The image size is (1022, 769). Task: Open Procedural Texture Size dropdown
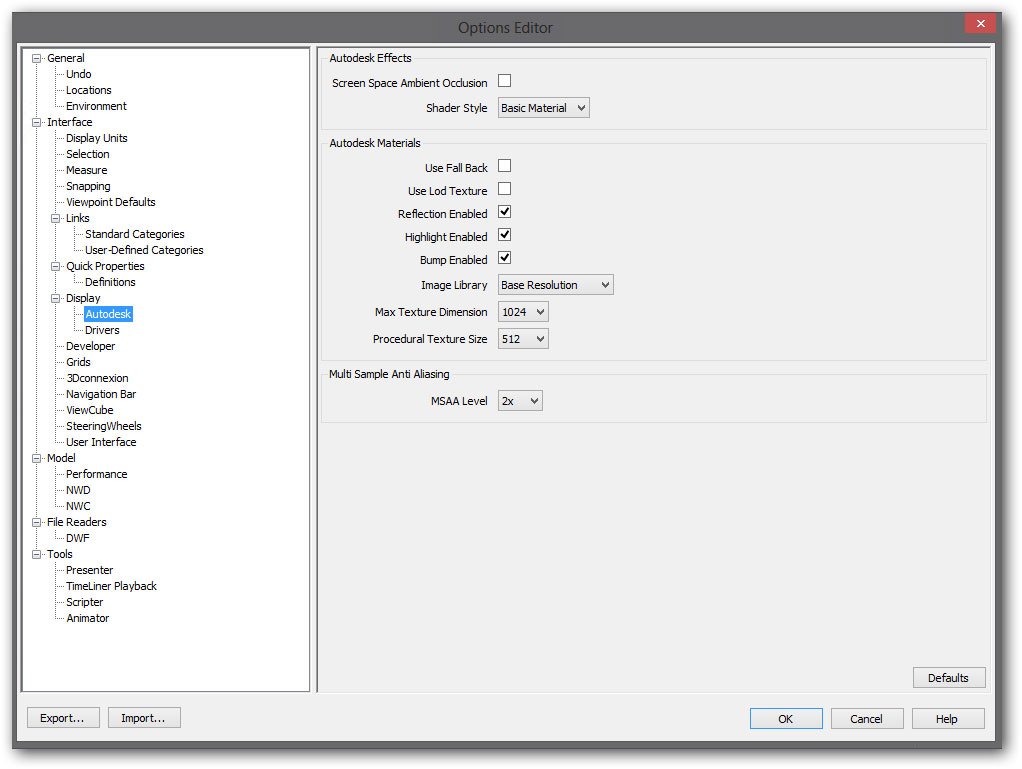(523, 339)
